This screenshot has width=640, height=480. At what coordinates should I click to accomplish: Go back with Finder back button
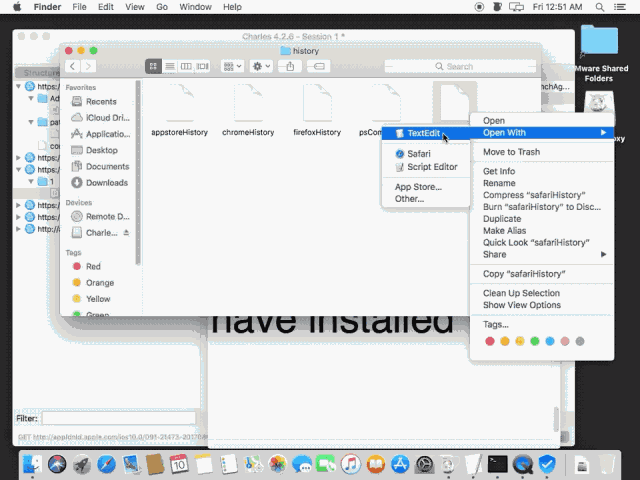(x=73, y=66)
